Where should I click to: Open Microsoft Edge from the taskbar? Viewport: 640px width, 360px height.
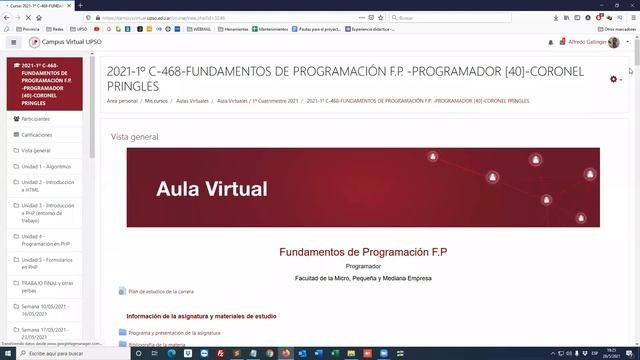[x=171, y=353]
